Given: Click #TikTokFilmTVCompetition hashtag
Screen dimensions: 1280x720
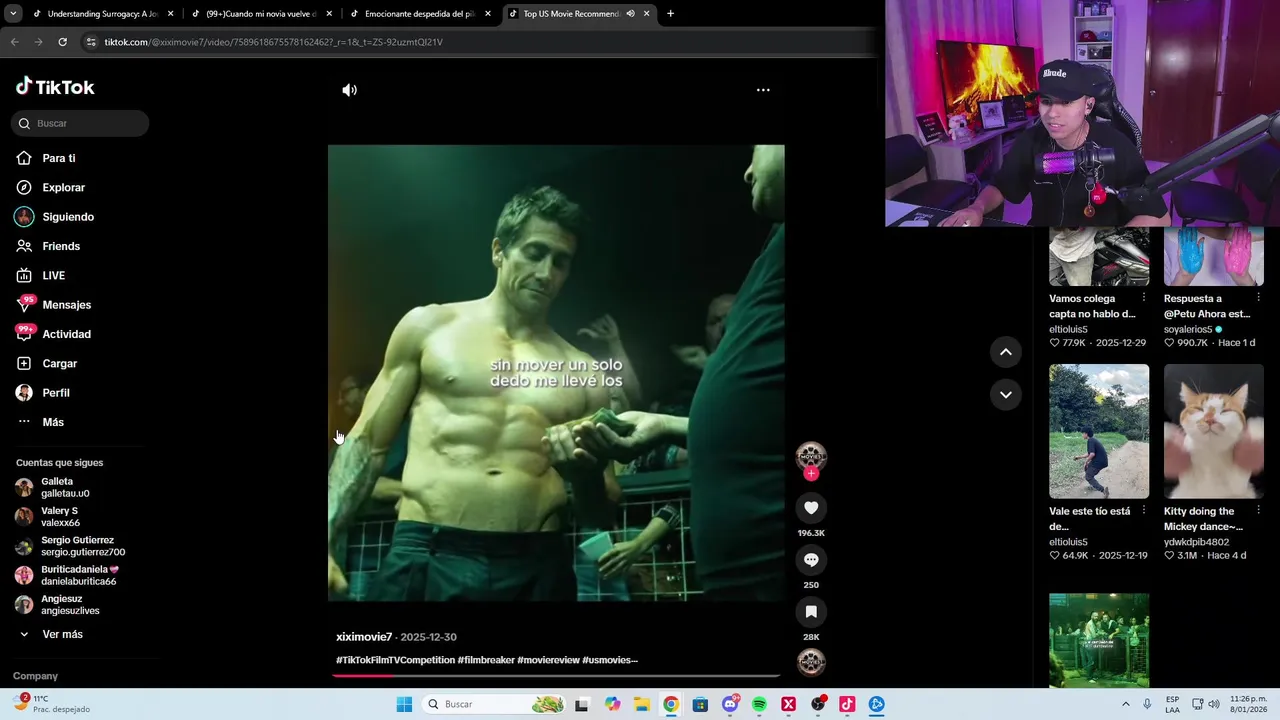Looking at the screenshot, I should (x=395, y=660).
